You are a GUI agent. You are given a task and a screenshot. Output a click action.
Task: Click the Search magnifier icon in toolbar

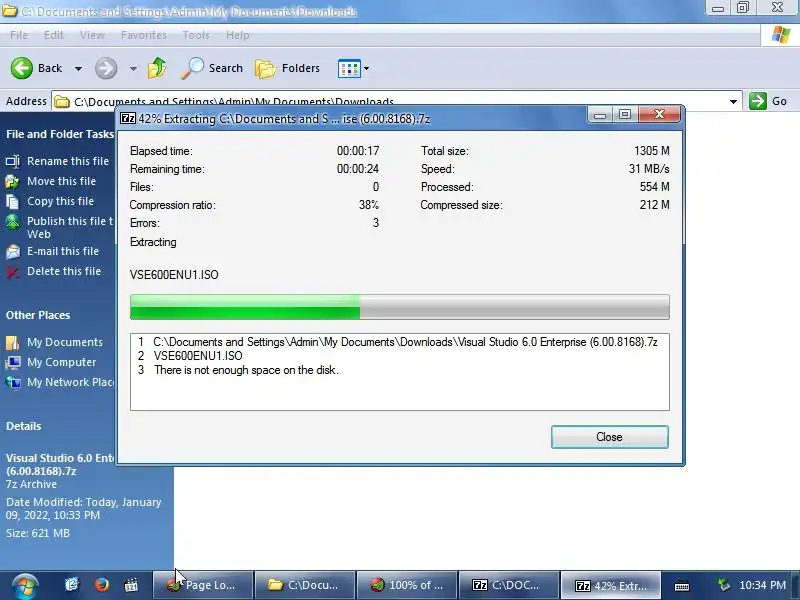(192, 68)
